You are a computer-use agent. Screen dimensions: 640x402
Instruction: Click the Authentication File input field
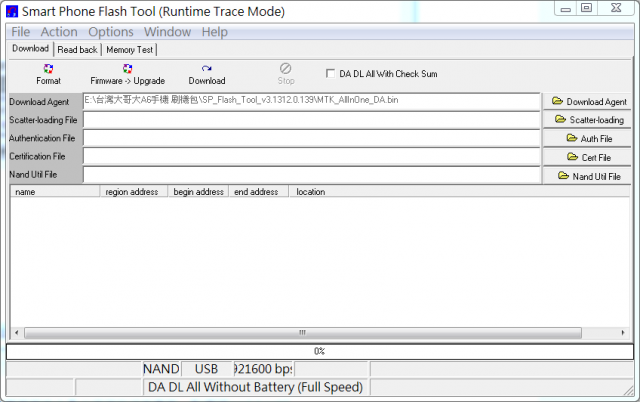pyautogui.click(x=311, y=138)
